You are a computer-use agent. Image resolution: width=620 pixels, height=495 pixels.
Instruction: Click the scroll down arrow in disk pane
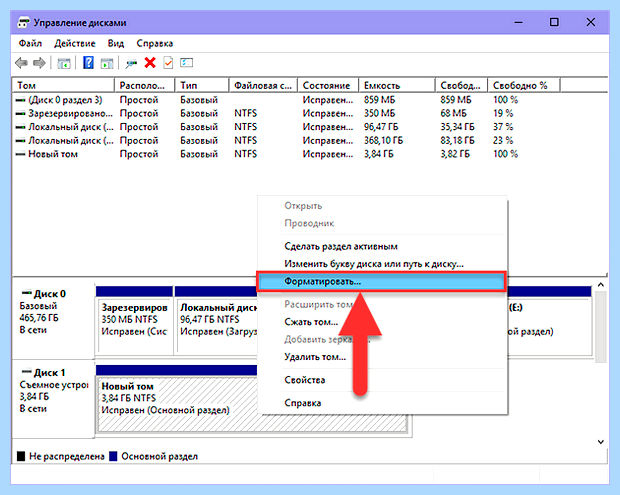click(601, 442)
